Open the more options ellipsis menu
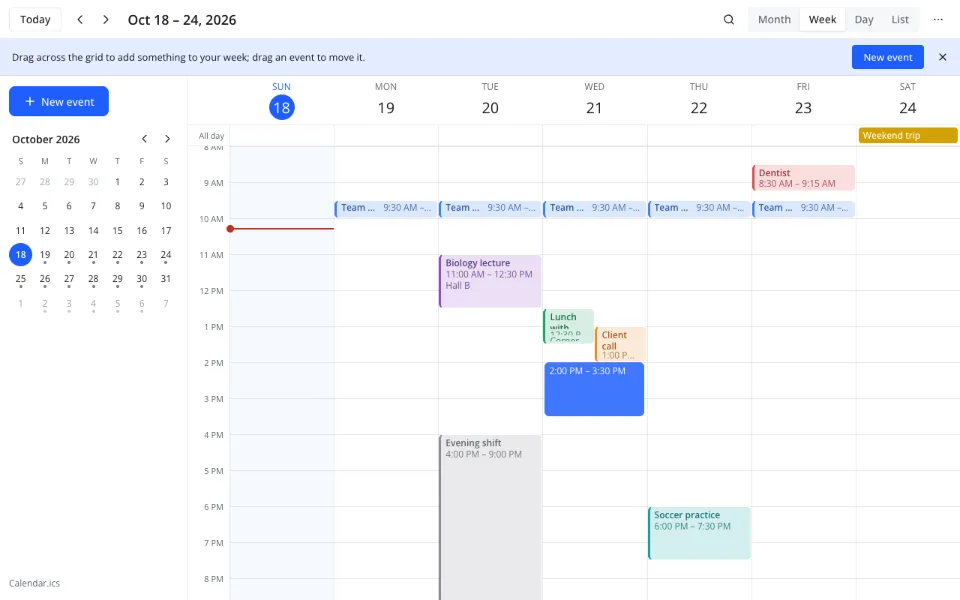This screenshot has height=600, width=960. tap(938, 20)
